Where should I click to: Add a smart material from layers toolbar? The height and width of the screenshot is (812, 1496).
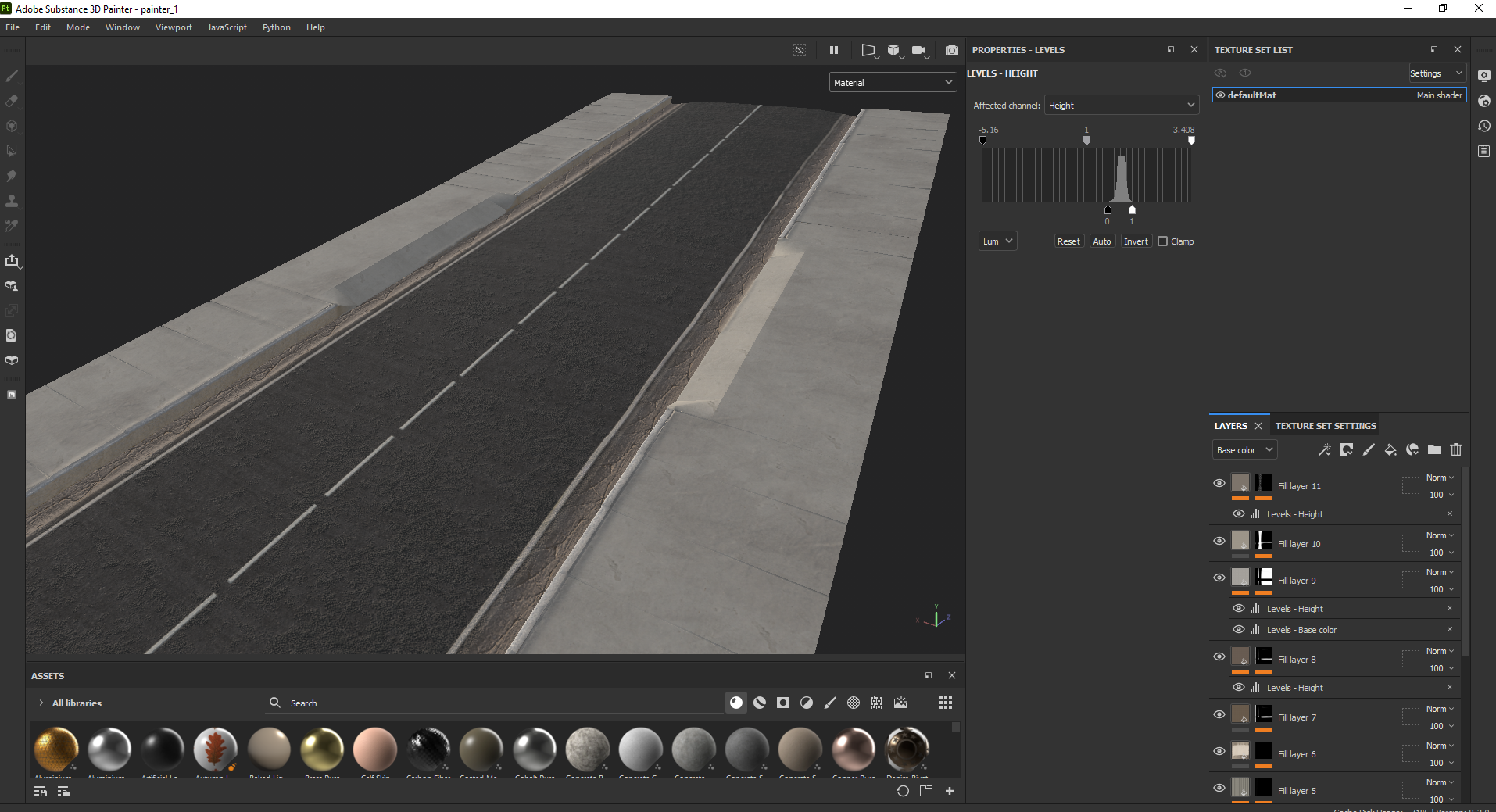pos(1412,449)
